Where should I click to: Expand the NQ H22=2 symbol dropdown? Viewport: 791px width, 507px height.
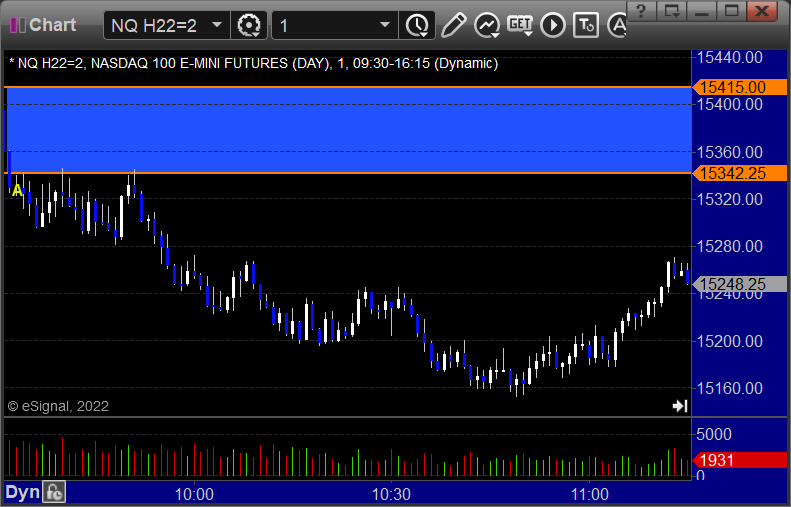coord(217,25)
